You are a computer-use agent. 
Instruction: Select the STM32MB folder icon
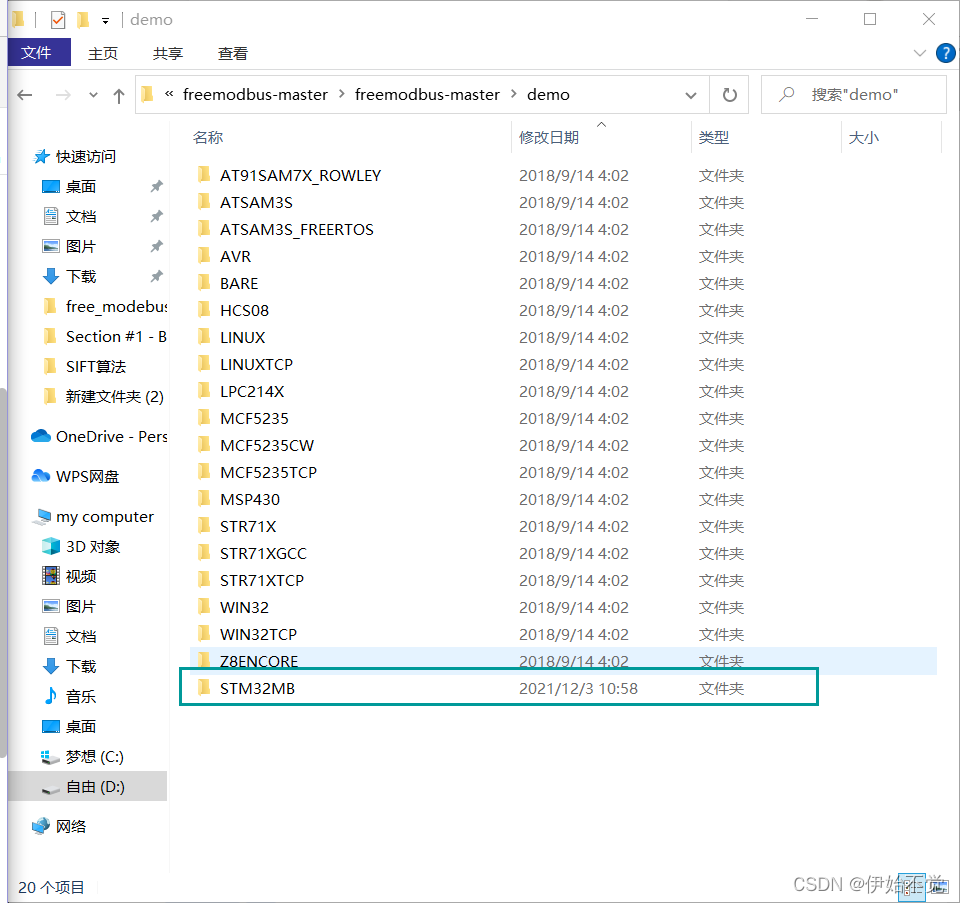pyautogui.click(x=204, y=688)
